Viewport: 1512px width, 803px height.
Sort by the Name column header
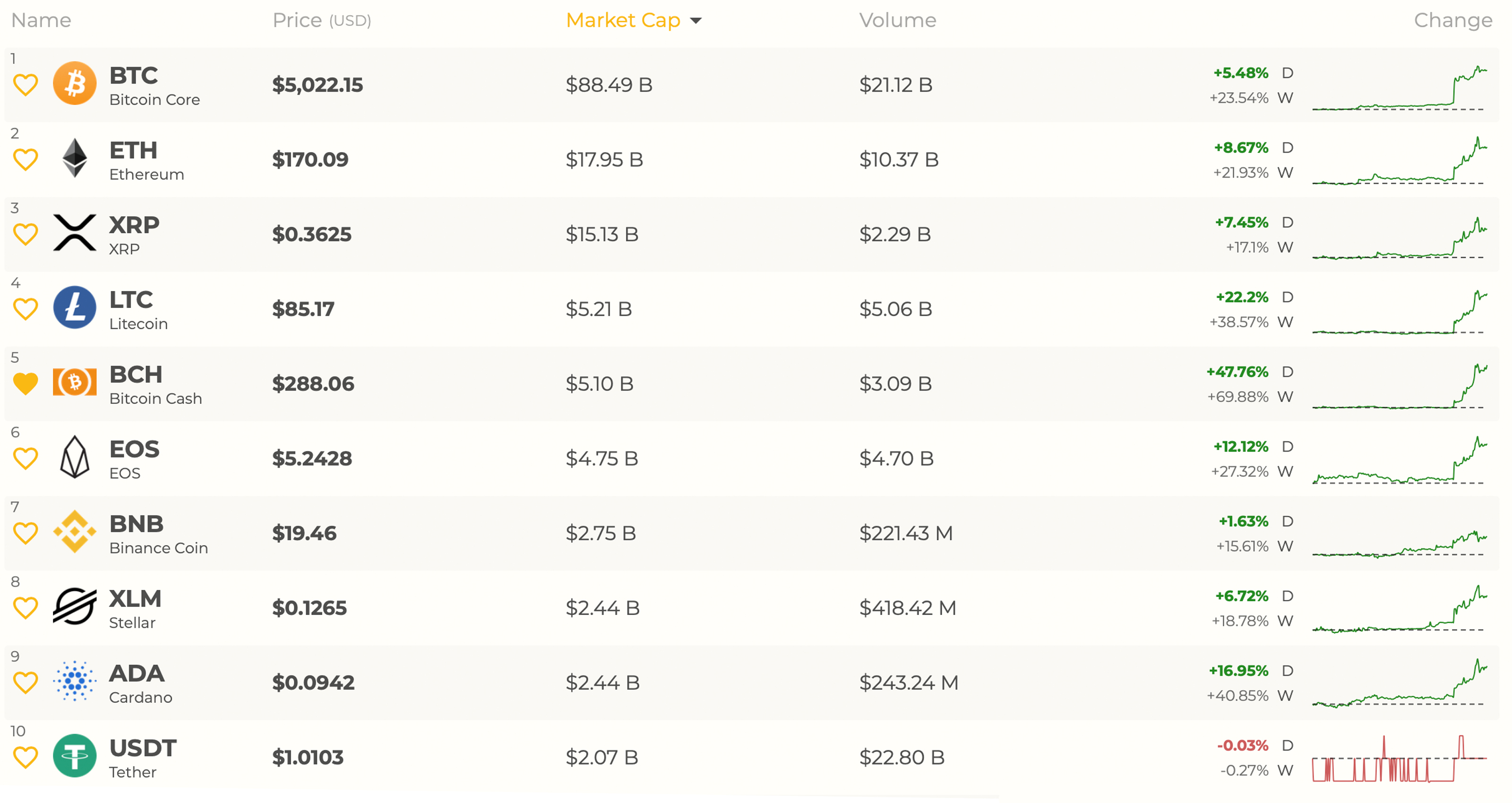pyautogui.click(x=41, y=20)
